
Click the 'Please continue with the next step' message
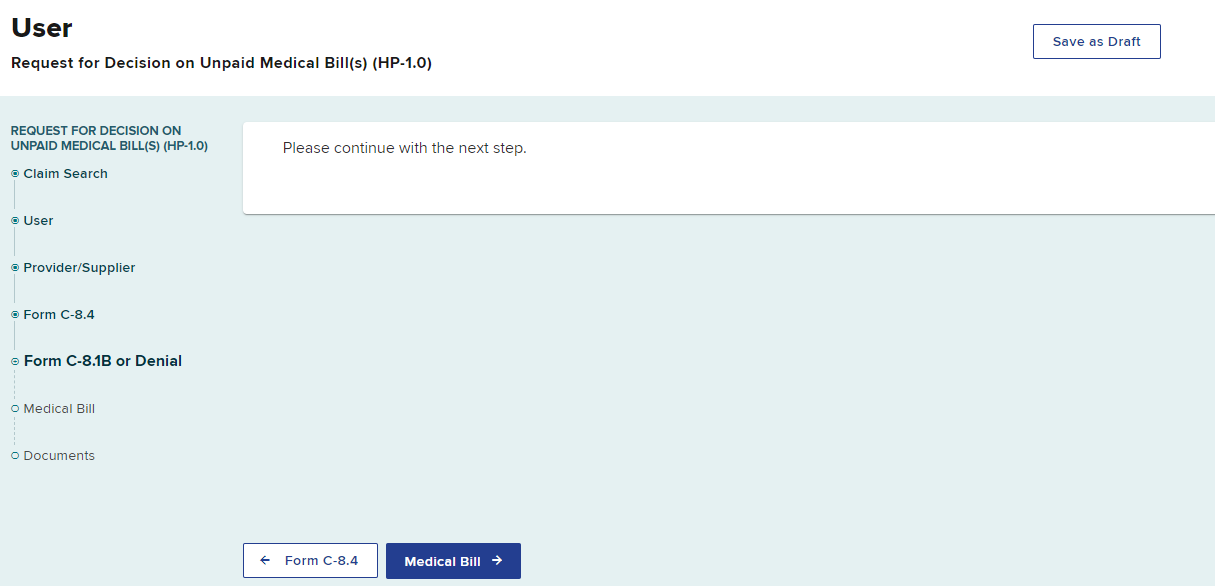pyautogui.click(x=404, y=148)
